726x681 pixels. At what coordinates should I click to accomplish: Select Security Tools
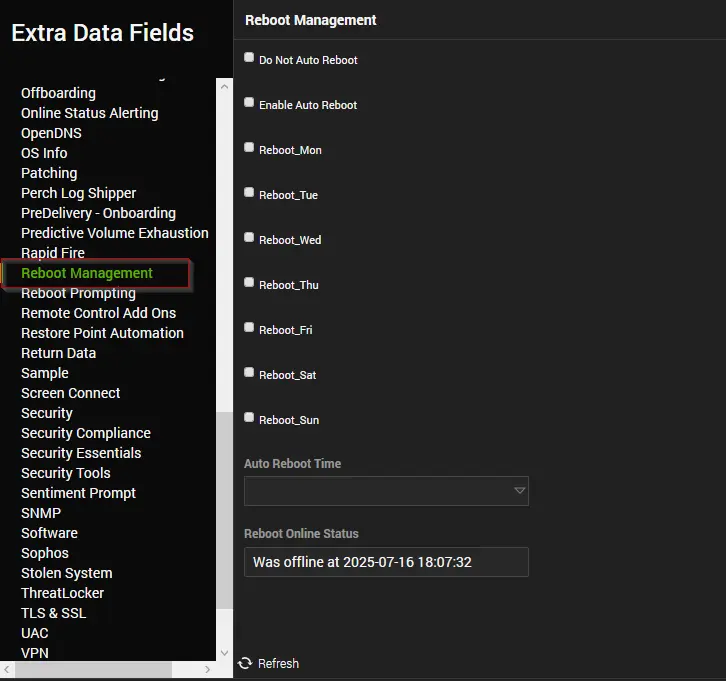[66, 473]
